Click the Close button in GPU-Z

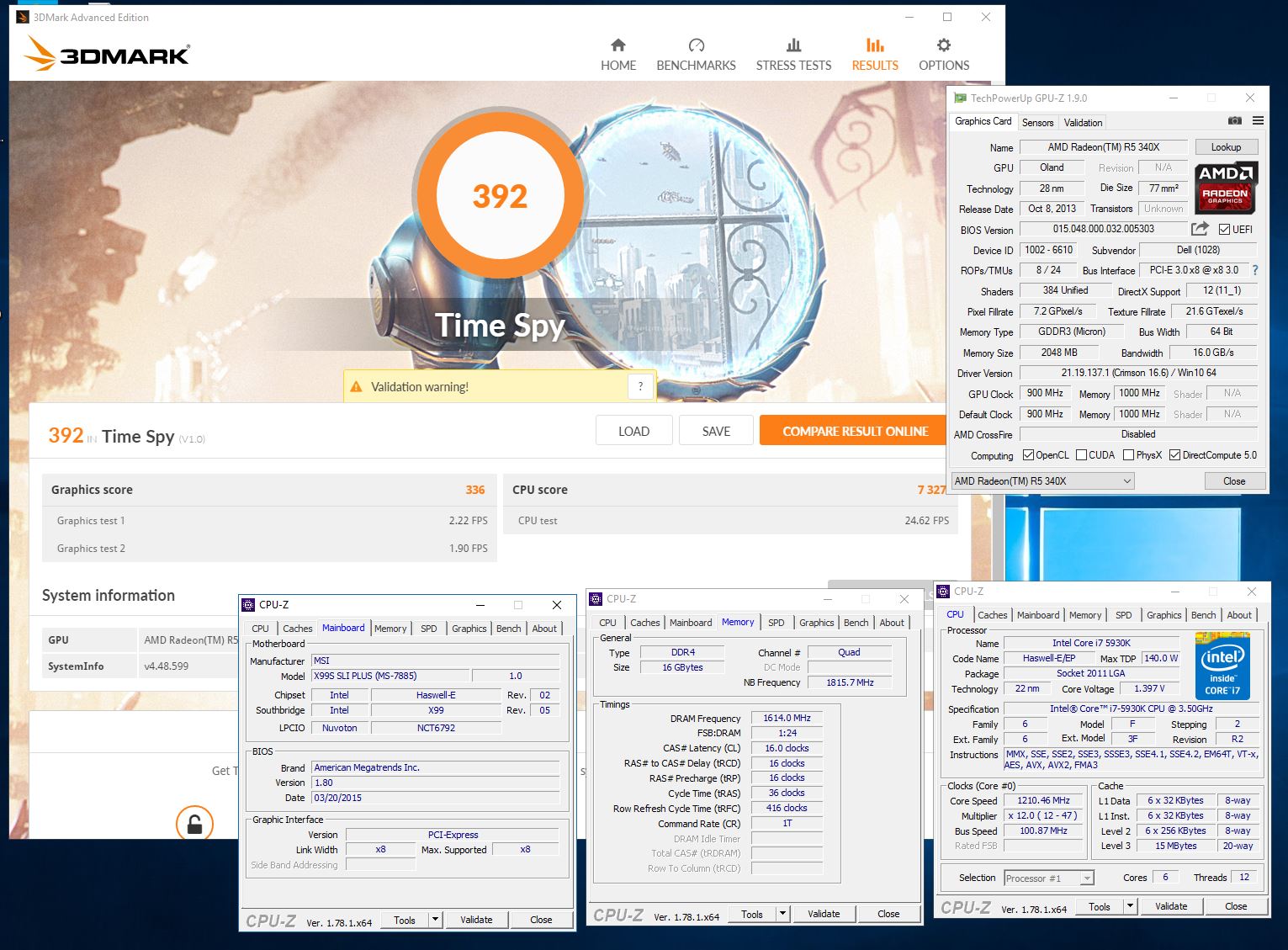[x=1234, y=481]
